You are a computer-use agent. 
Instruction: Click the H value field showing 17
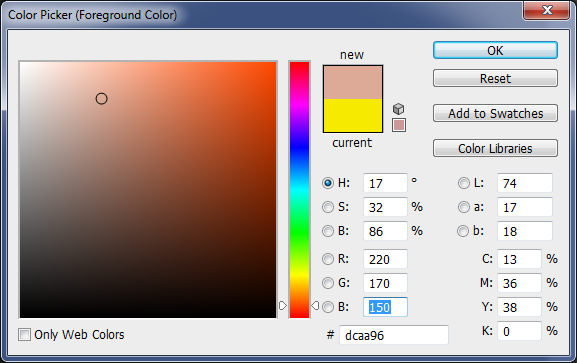coord(385,183)
